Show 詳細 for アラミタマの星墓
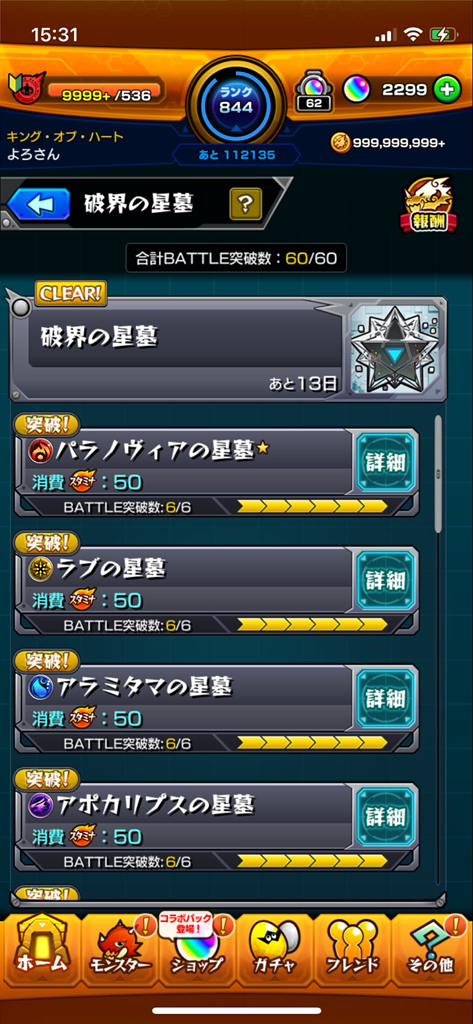This screenshot has width=473, height=1024. click(x=385, y=697)
